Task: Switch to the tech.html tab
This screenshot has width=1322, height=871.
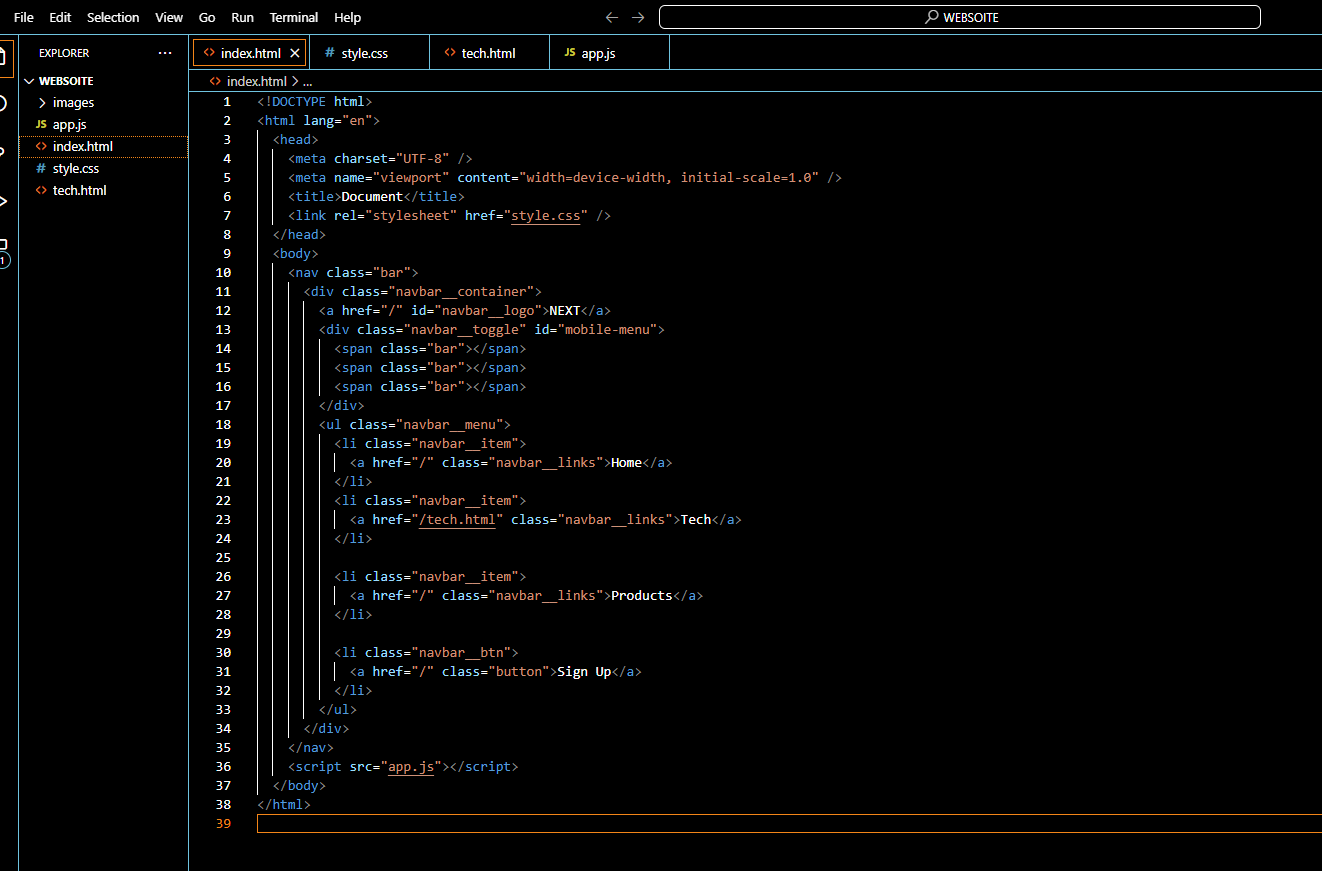Action: 488,53
